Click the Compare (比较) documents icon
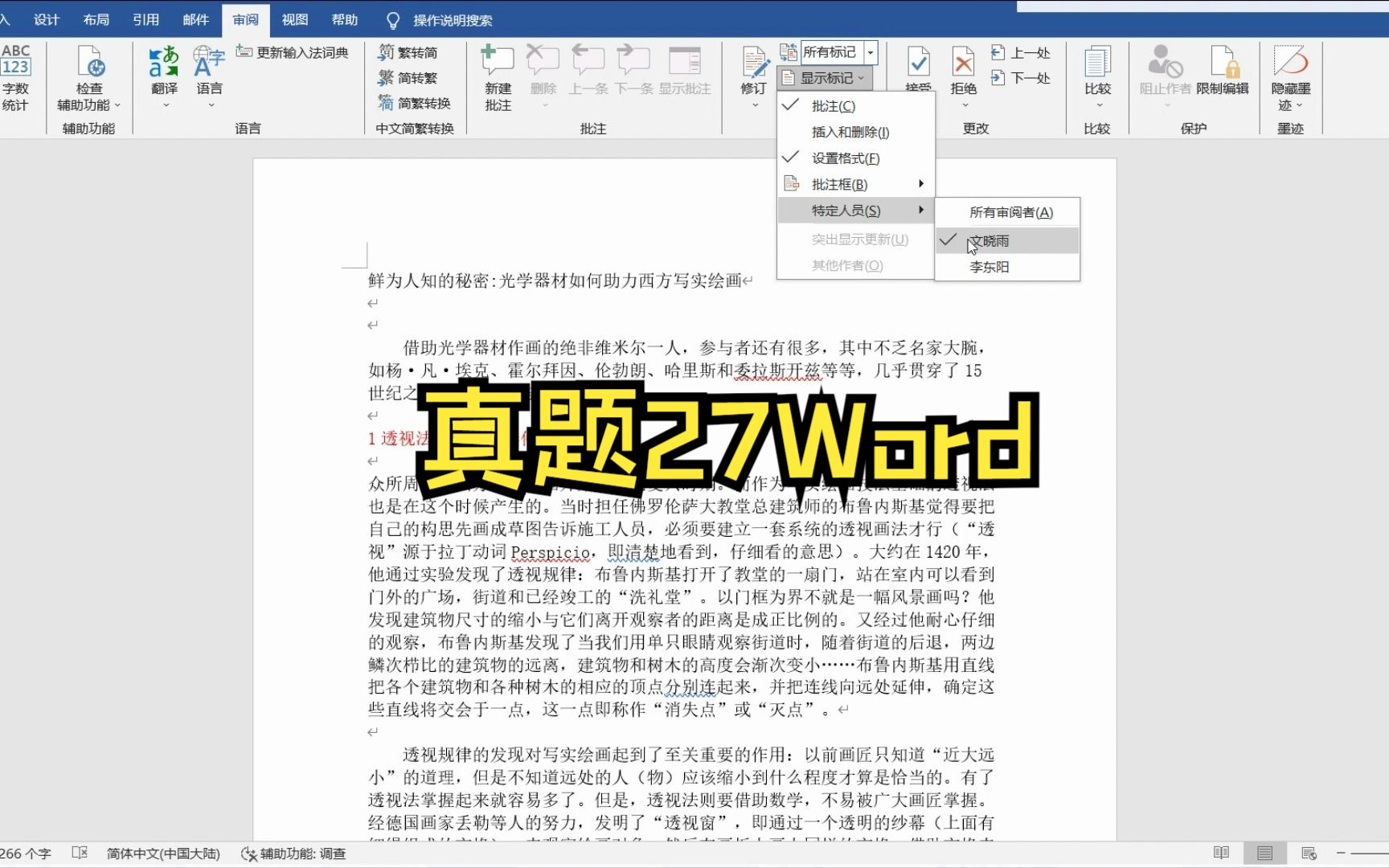Screen dimensions: 1389x868 (x=1097, y=63)
